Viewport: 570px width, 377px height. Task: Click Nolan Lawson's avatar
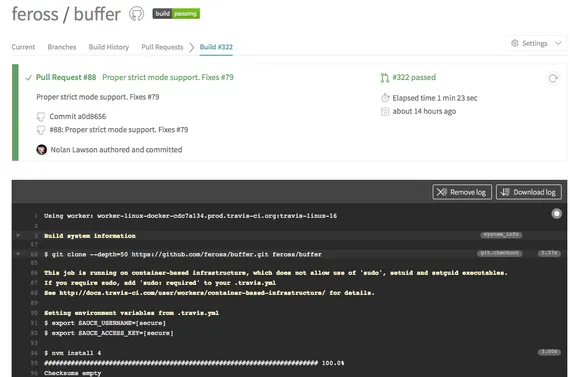pyautogui.click(x=41, y=149)
